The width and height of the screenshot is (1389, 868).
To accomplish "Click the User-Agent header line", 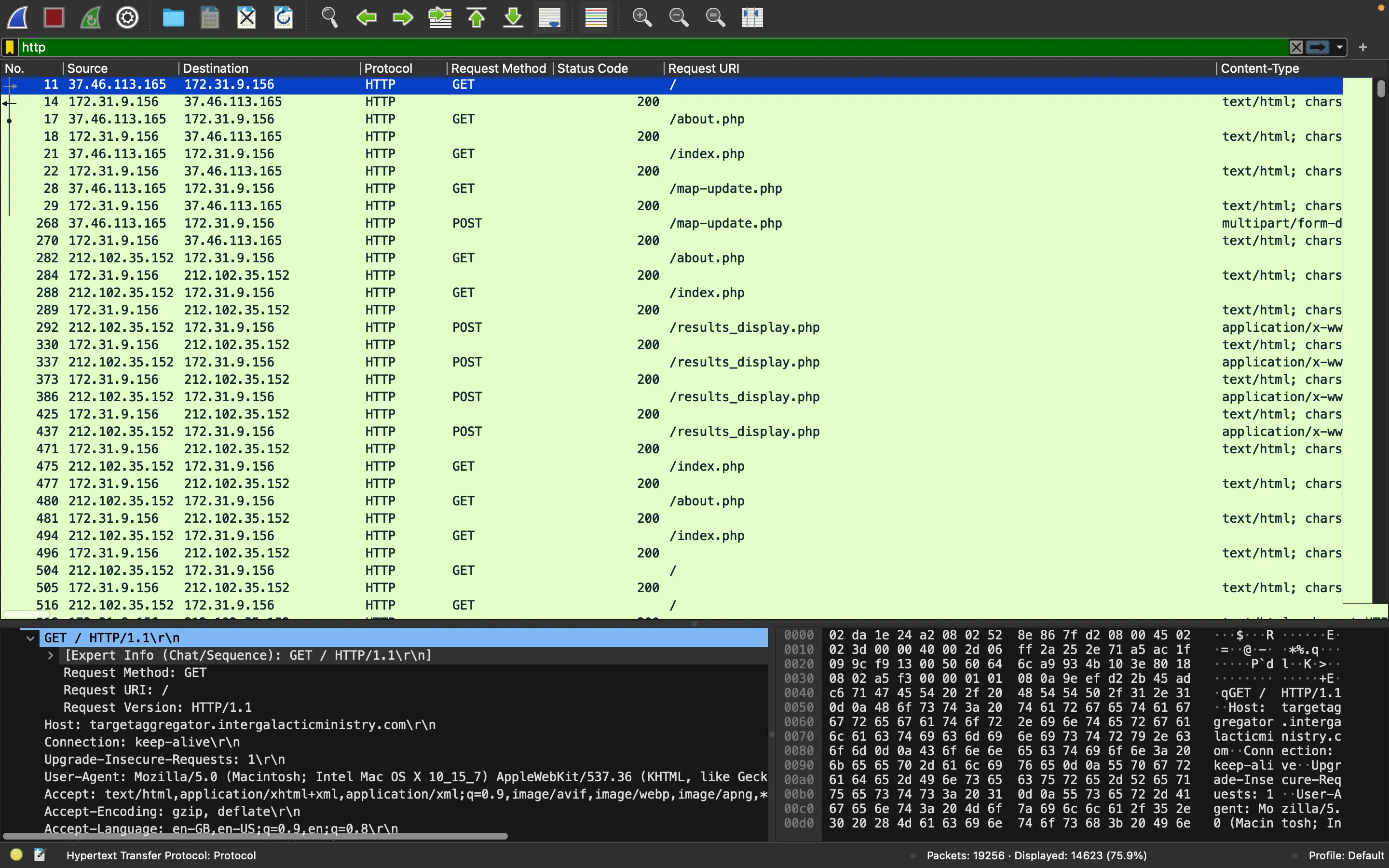I will pyautogui.click(x=405, y=777).
